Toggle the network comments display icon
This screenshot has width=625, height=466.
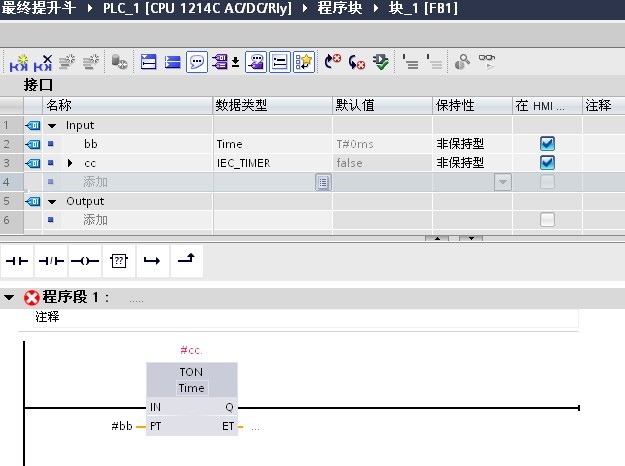pos(256,62)
